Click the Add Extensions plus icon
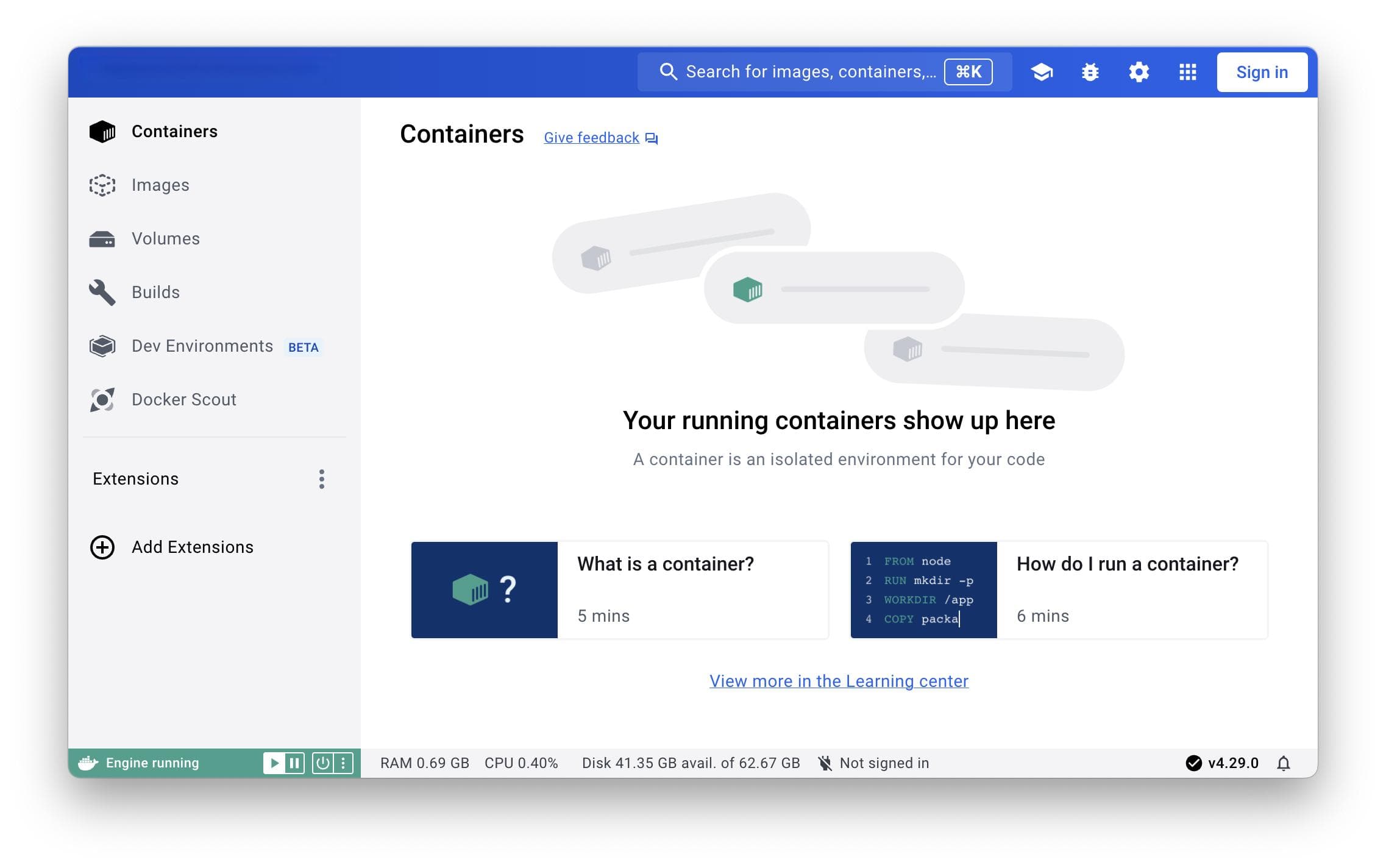 102,547
